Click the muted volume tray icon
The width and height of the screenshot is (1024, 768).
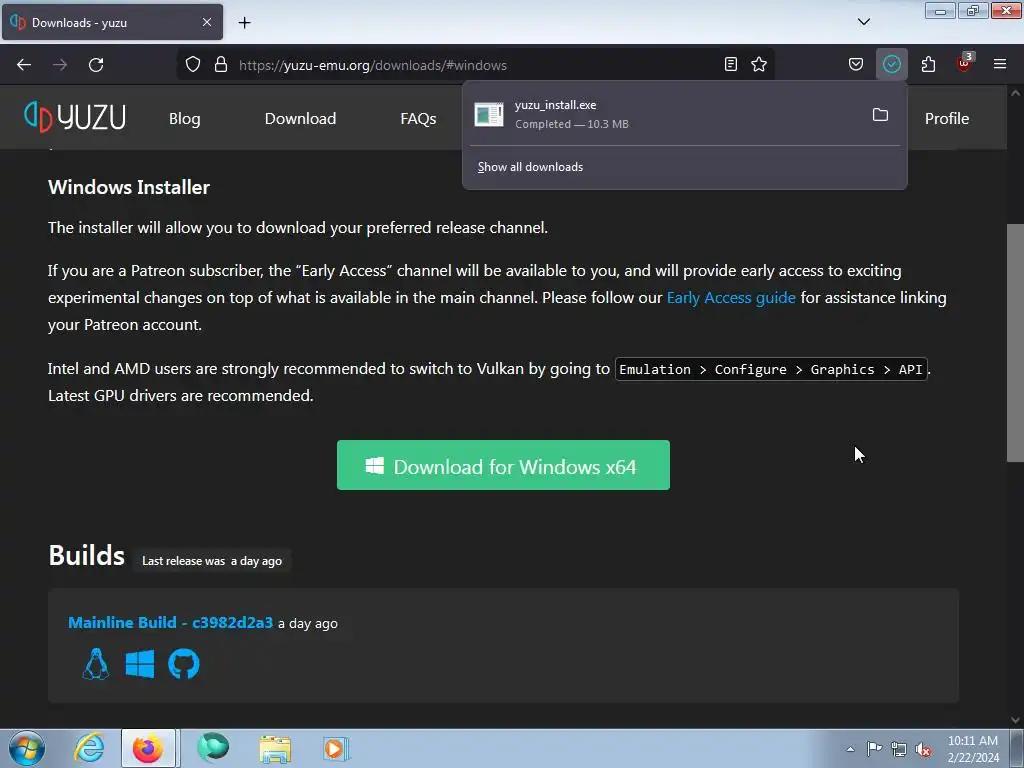tap(923, 749)
